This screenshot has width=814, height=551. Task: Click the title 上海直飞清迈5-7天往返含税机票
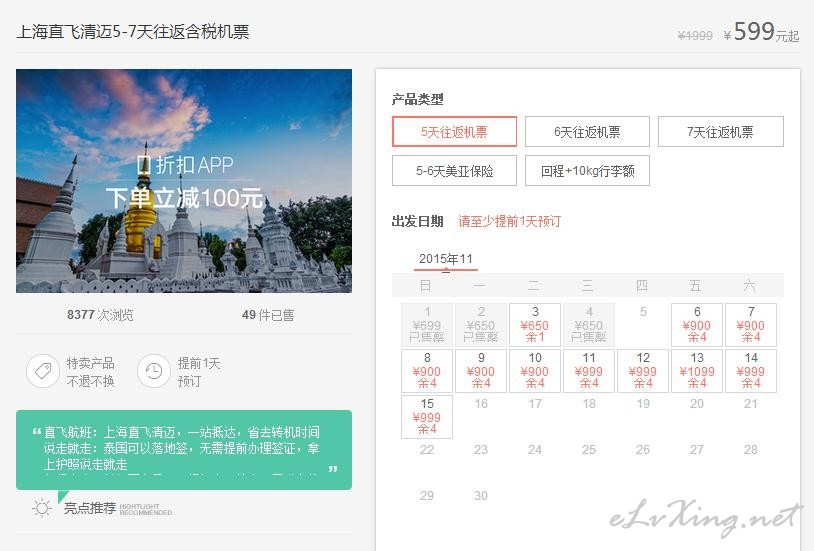coord(133,32)
